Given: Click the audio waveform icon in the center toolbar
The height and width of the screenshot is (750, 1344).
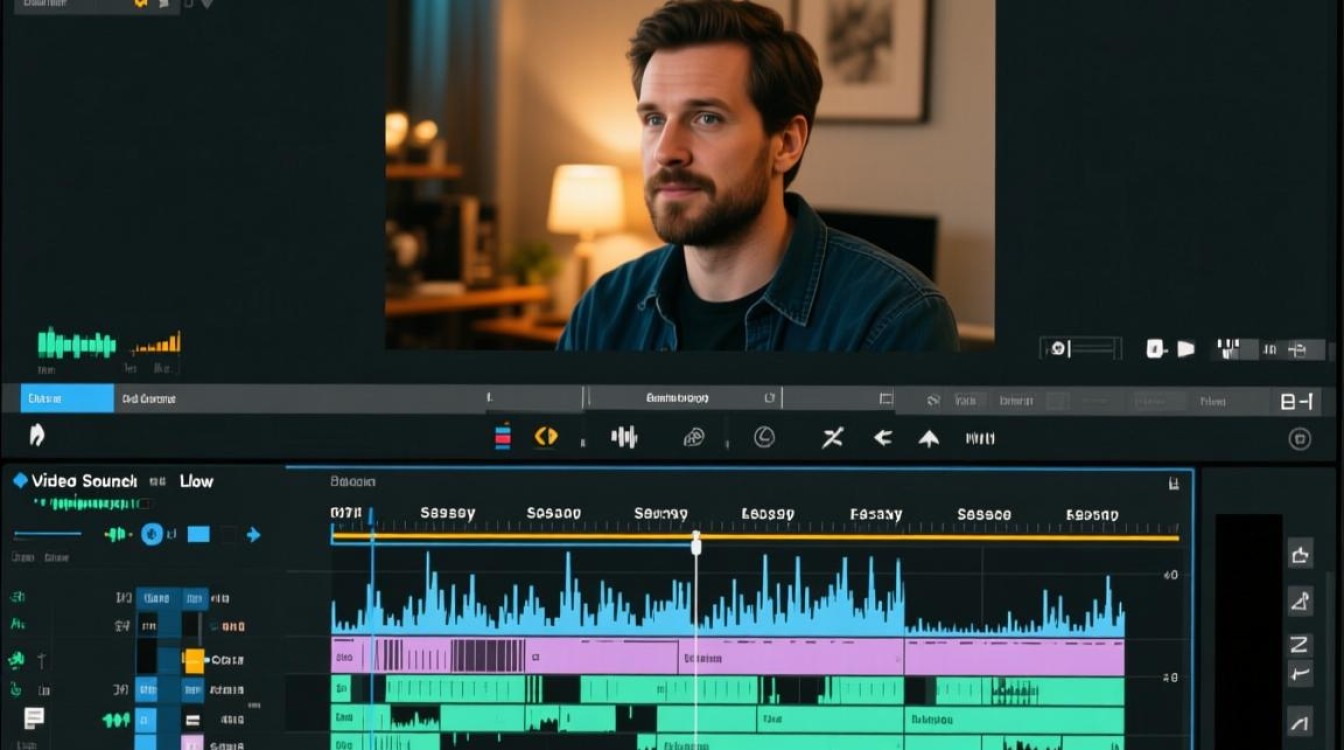Looking at the screenshot, I should [x=624, y=437].
